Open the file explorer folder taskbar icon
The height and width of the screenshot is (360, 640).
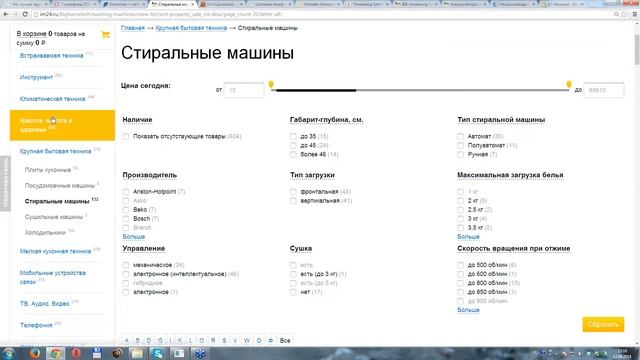[138, 353]
